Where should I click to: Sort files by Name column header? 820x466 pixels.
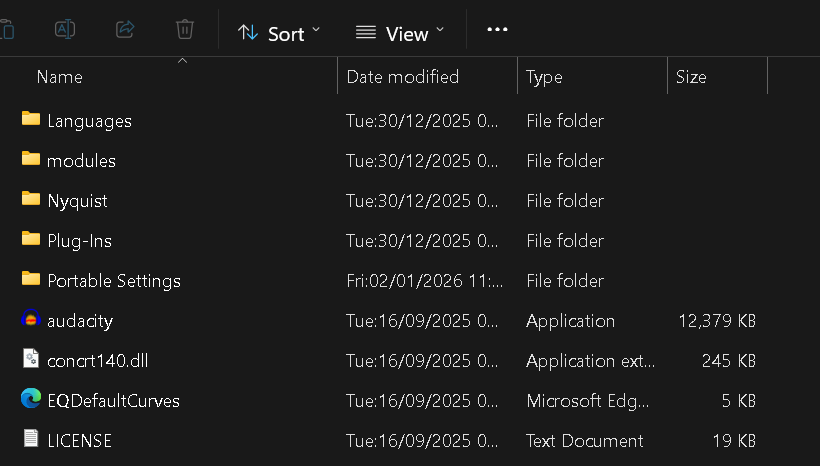[60, 77]
